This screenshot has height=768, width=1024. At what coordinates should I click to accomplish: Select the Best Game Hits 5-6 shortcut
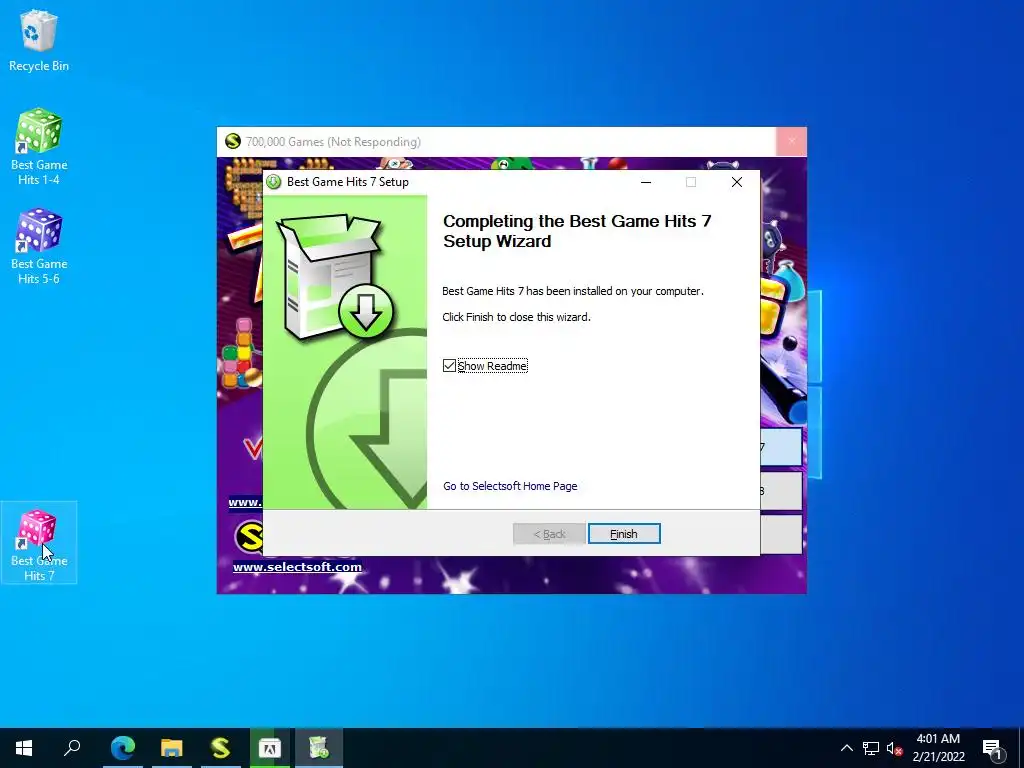point(39,246)
